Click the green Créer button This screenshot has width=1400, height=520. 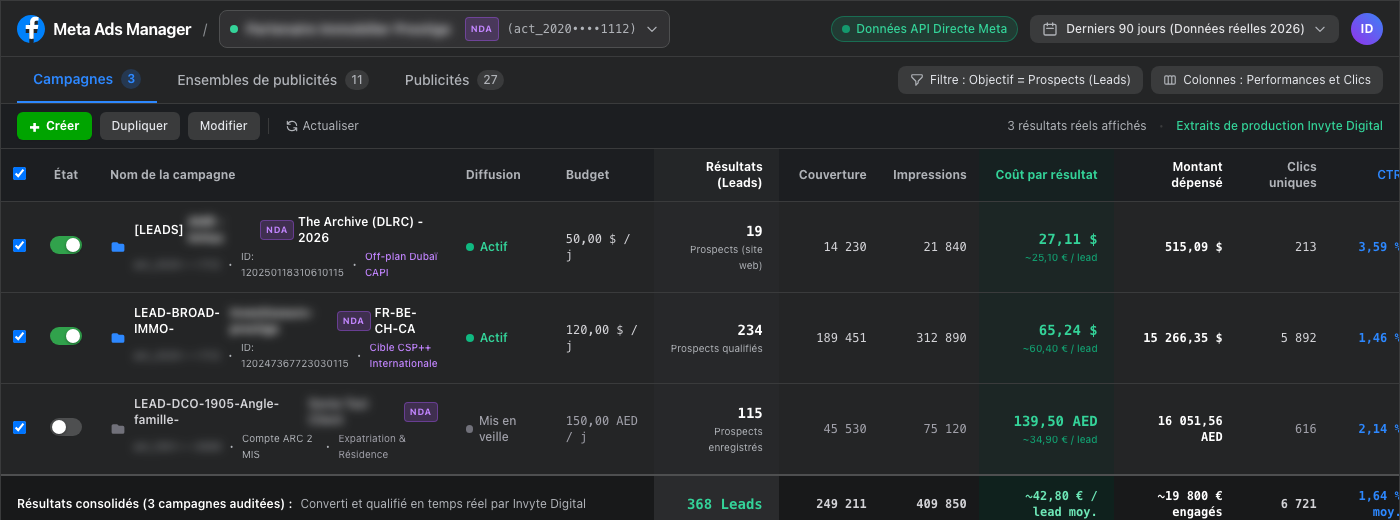(54, 126)
